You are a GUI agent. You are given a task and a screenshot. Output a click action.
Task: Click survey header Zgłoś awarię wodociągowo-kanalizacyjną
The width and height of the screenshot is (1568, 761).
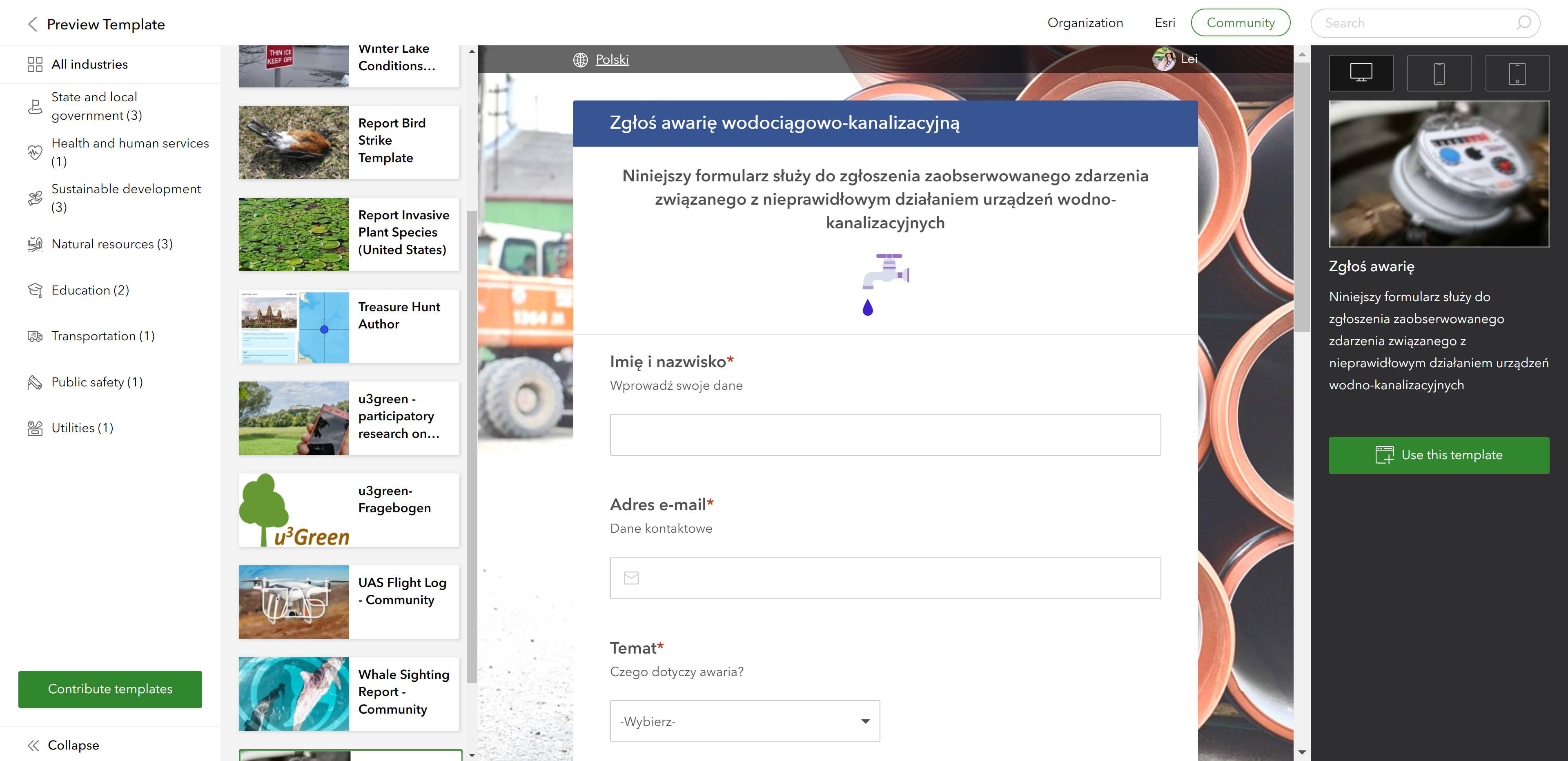(784, 123)
